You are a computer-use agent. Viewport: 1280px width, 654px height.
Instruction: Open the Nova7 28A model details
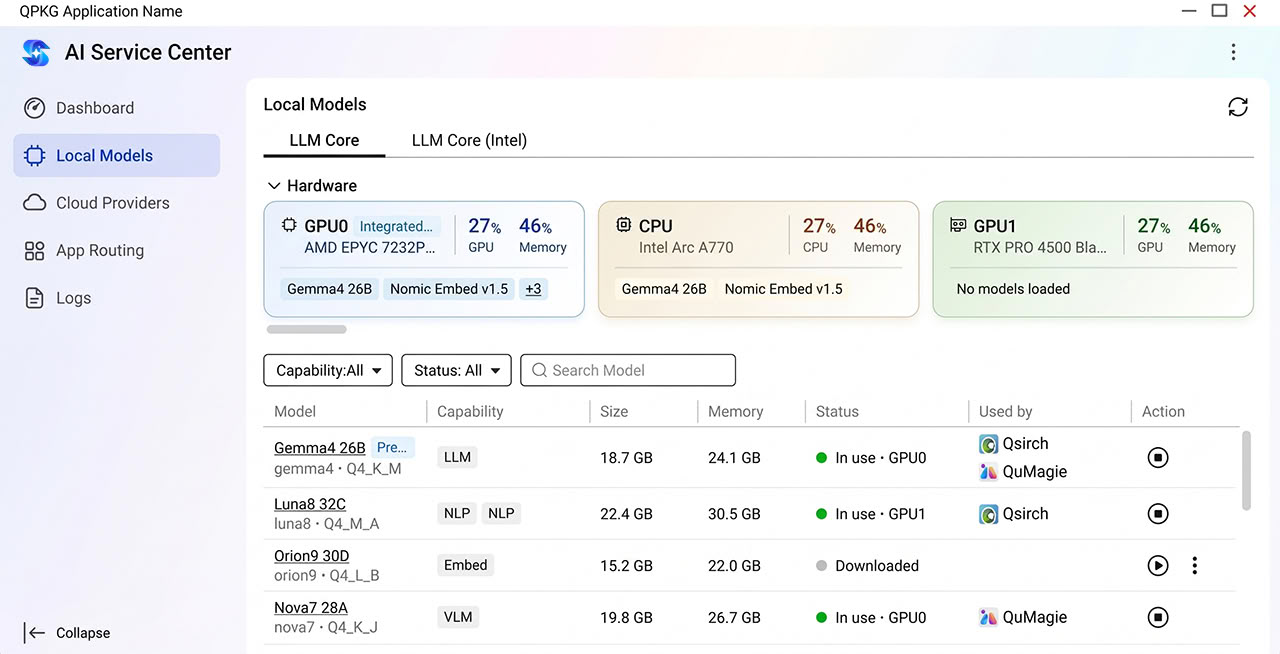311,608
